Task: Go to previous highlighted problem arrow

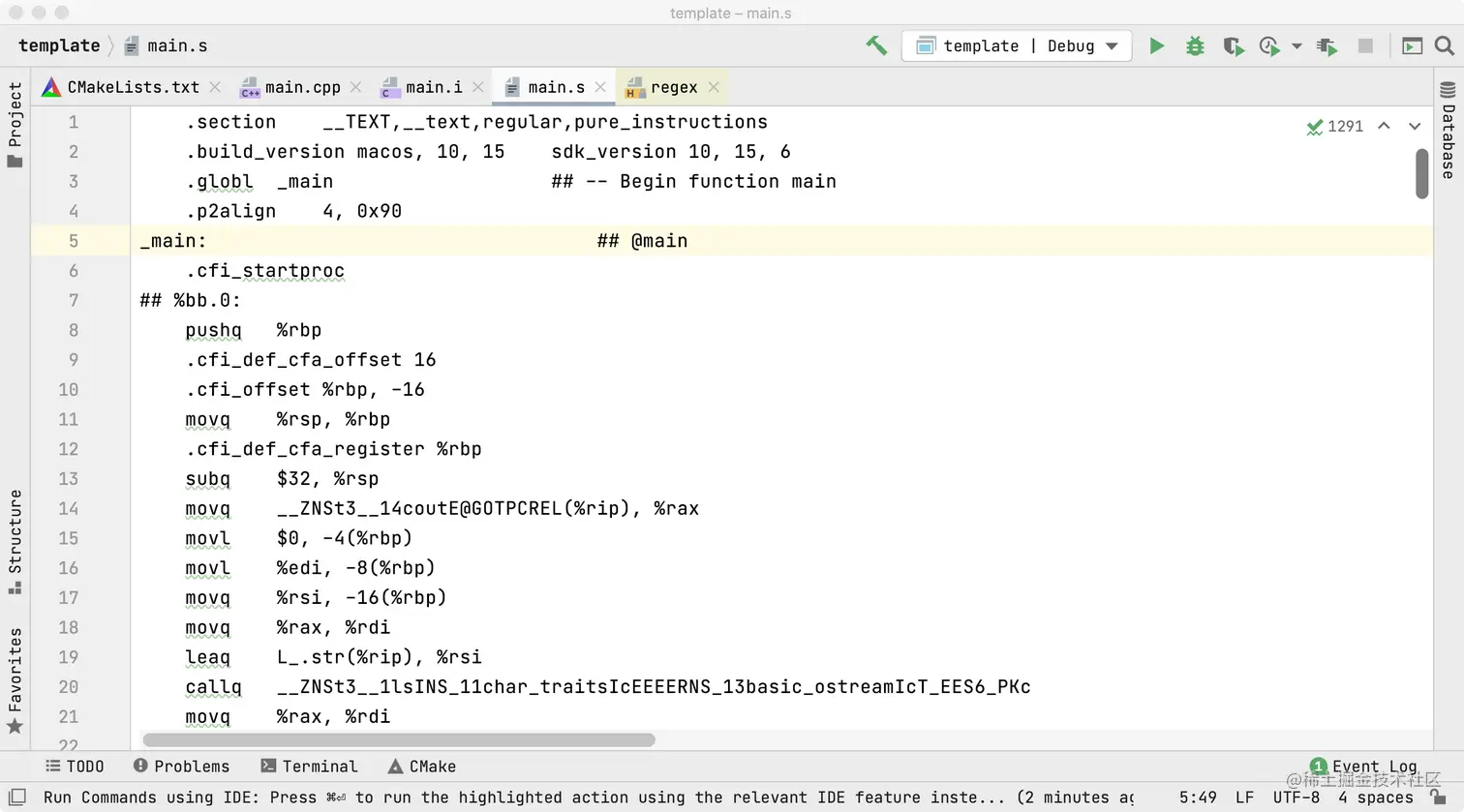Action: (x=1384, y=126)
